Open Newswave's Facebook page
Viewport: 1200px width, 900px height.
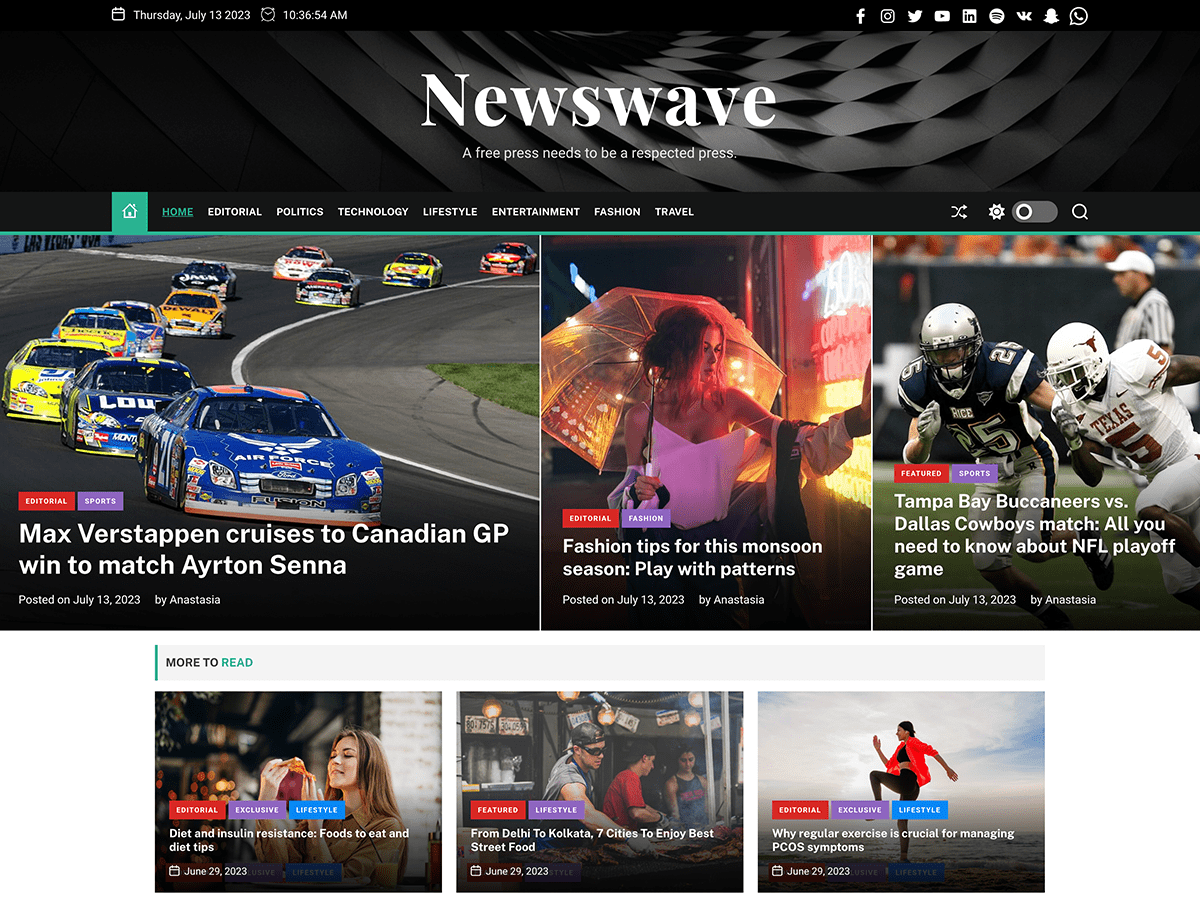click(860, 15)
